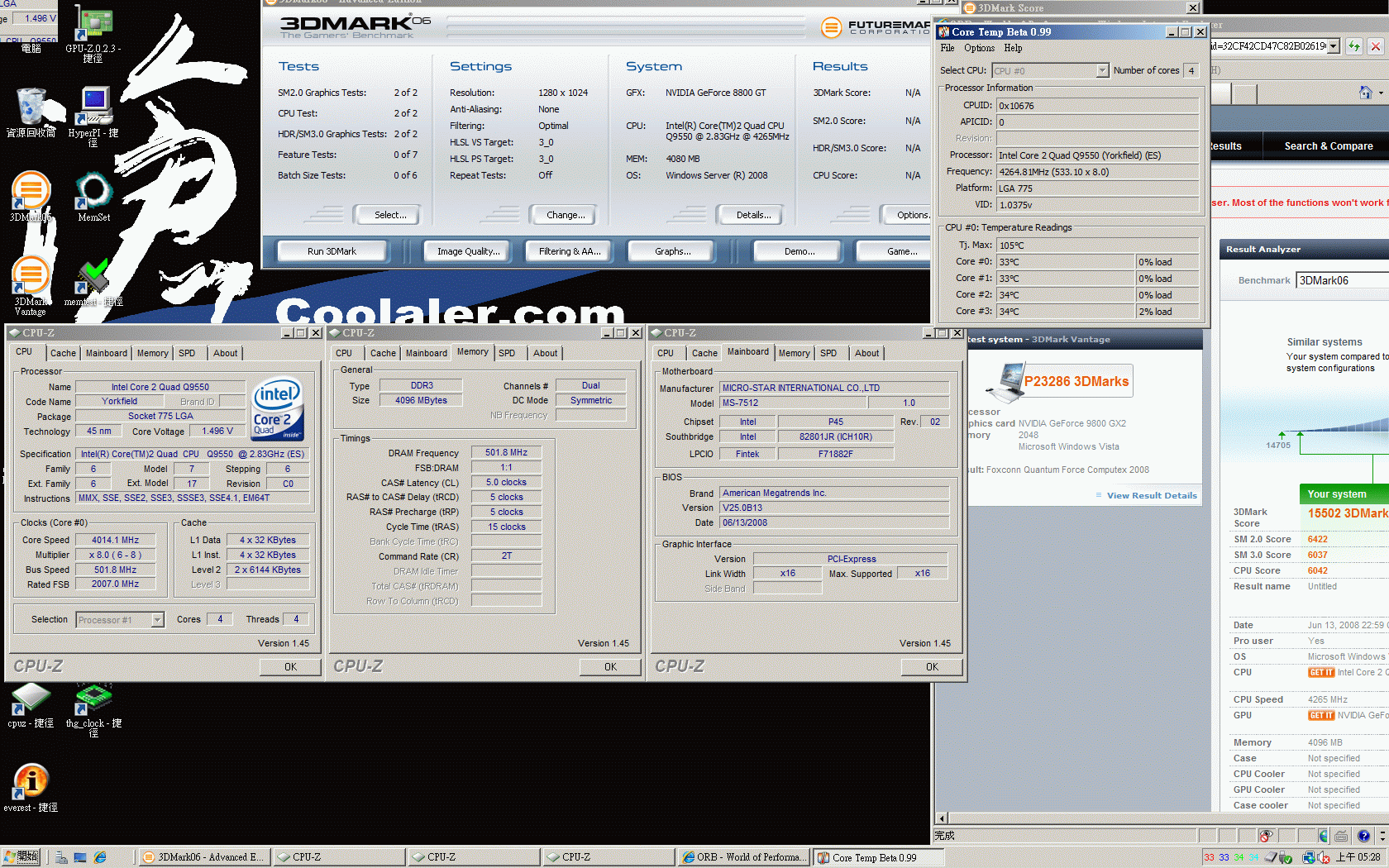The width and height of the screenshot is (1389, 868).
Task: Click the Core Temp Beta 0.99 taskbar button
Action: (x=878, y=857)
